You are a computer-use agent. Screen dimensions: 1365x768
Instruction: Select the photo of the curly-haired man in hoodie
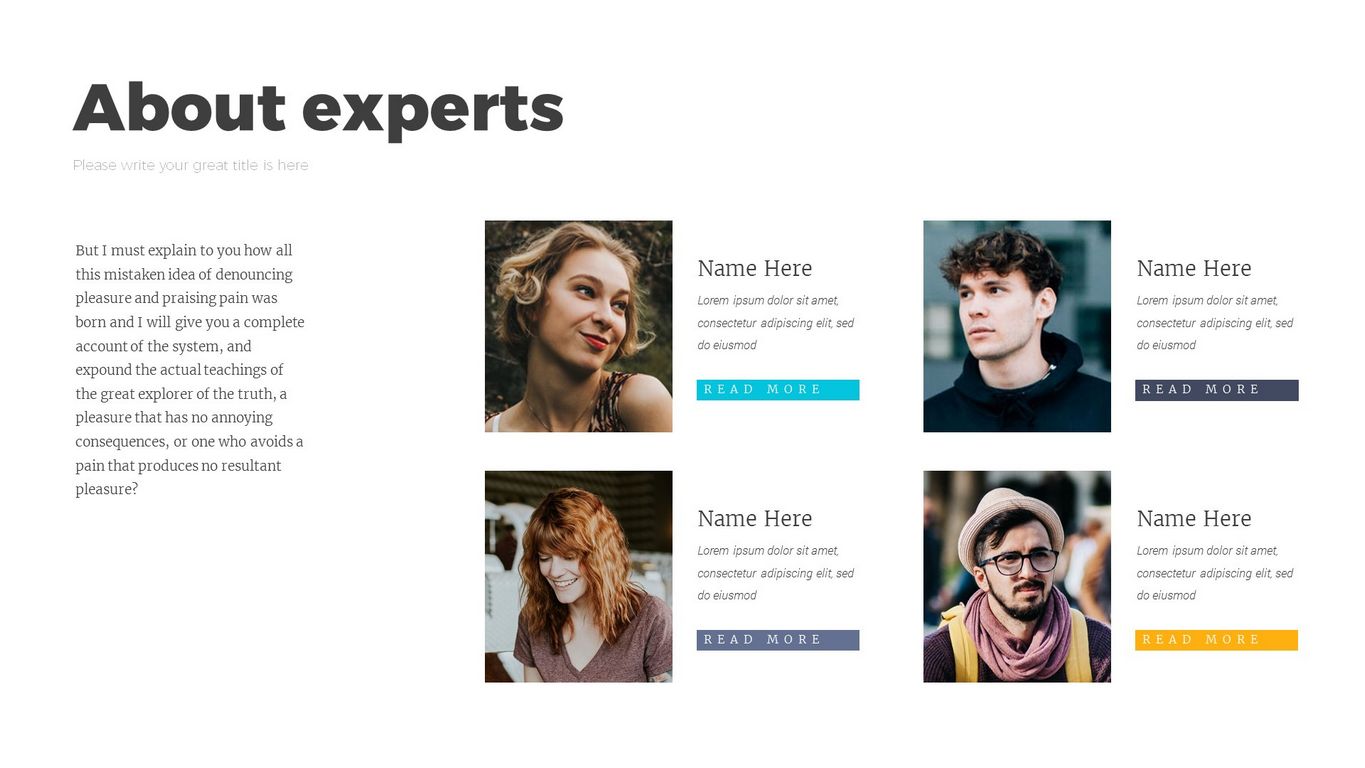(x=1016, y=326)
